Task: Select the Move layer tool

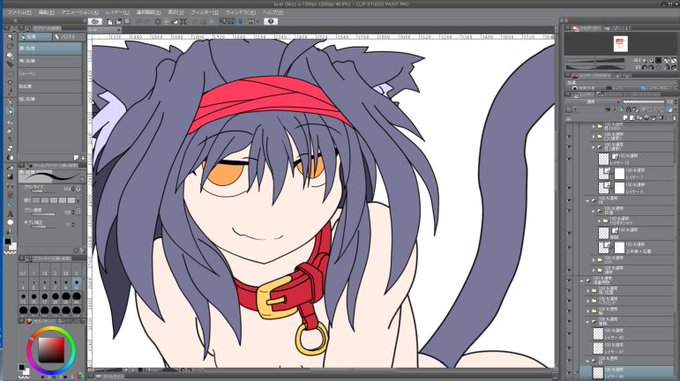Action: point(10,64)
